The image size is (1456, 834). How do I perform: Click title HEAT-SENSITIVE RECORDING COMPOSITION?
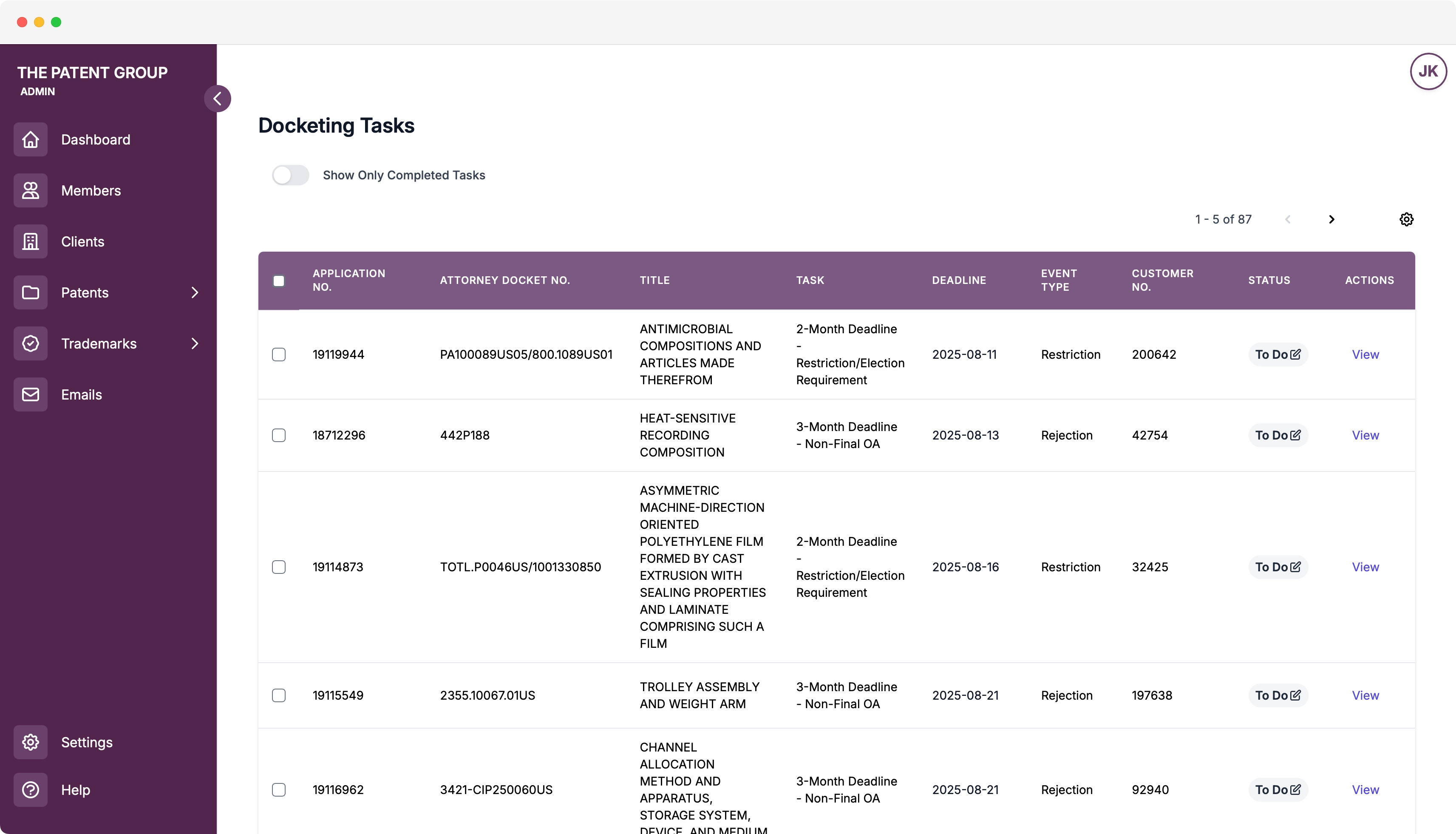(x=687, y=435)
